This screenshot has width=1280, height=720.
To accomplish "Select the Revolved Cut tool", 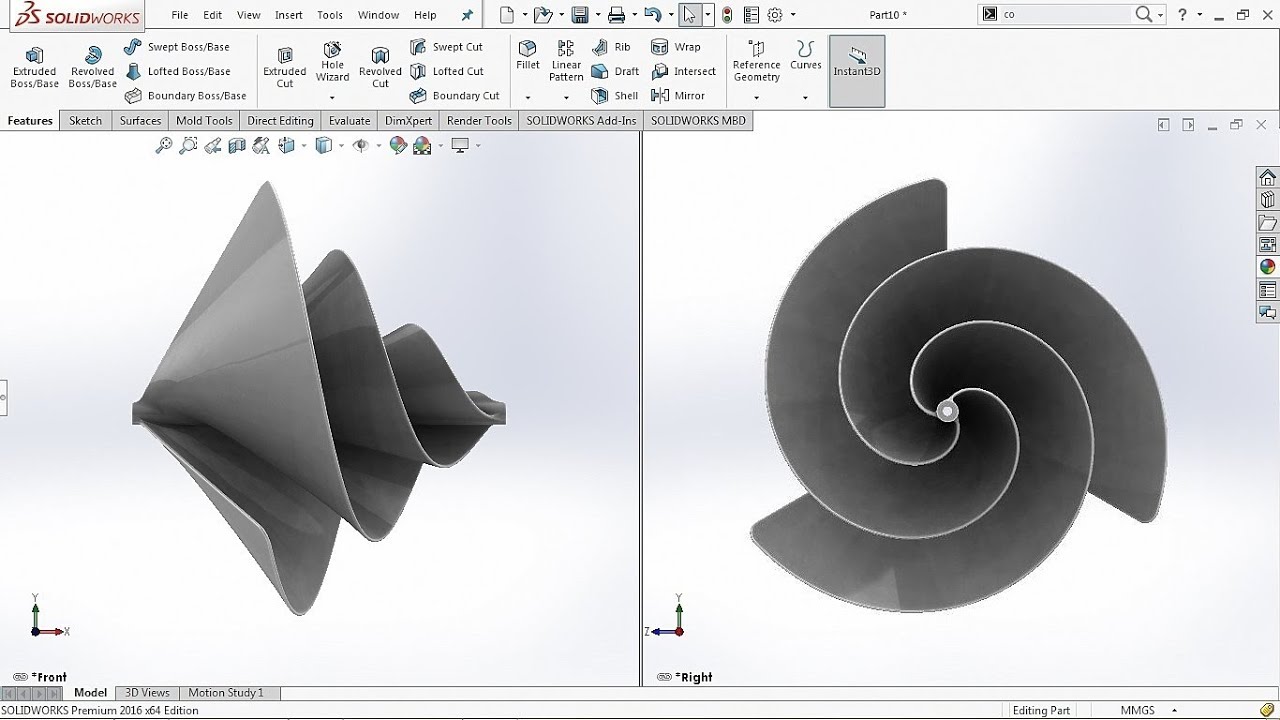I will click(x=380, y=67).
